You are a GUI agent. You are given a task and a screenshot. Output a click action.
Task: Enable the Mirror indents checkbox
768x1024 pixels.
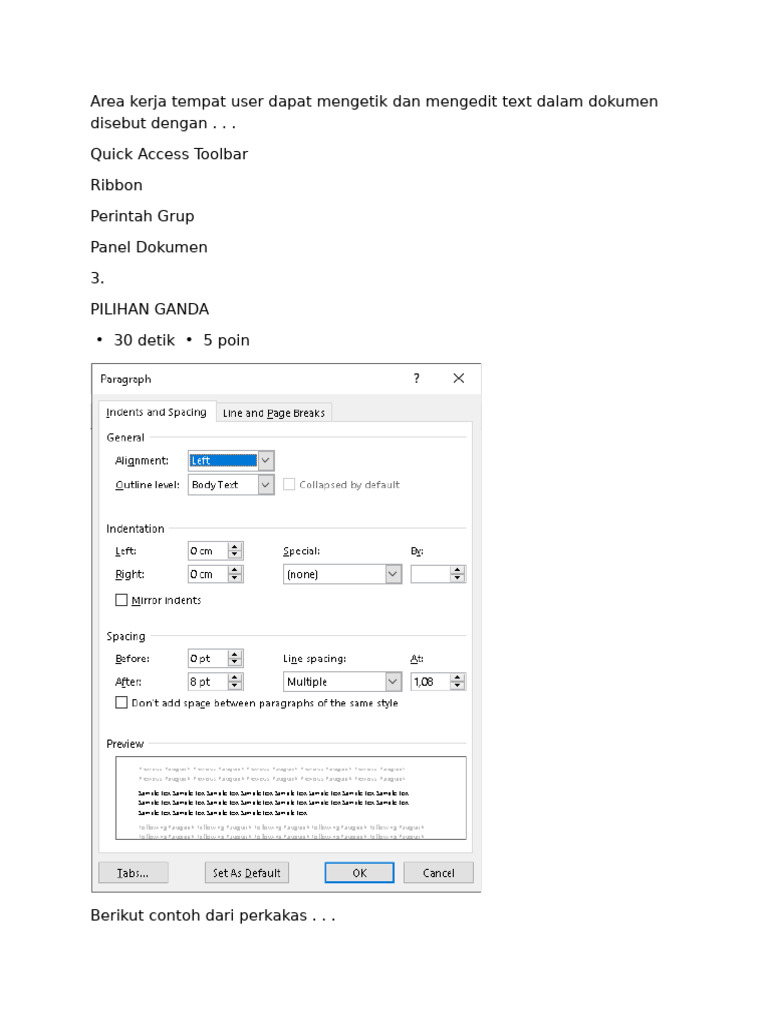pyautogui.click(x=121, y=600)
